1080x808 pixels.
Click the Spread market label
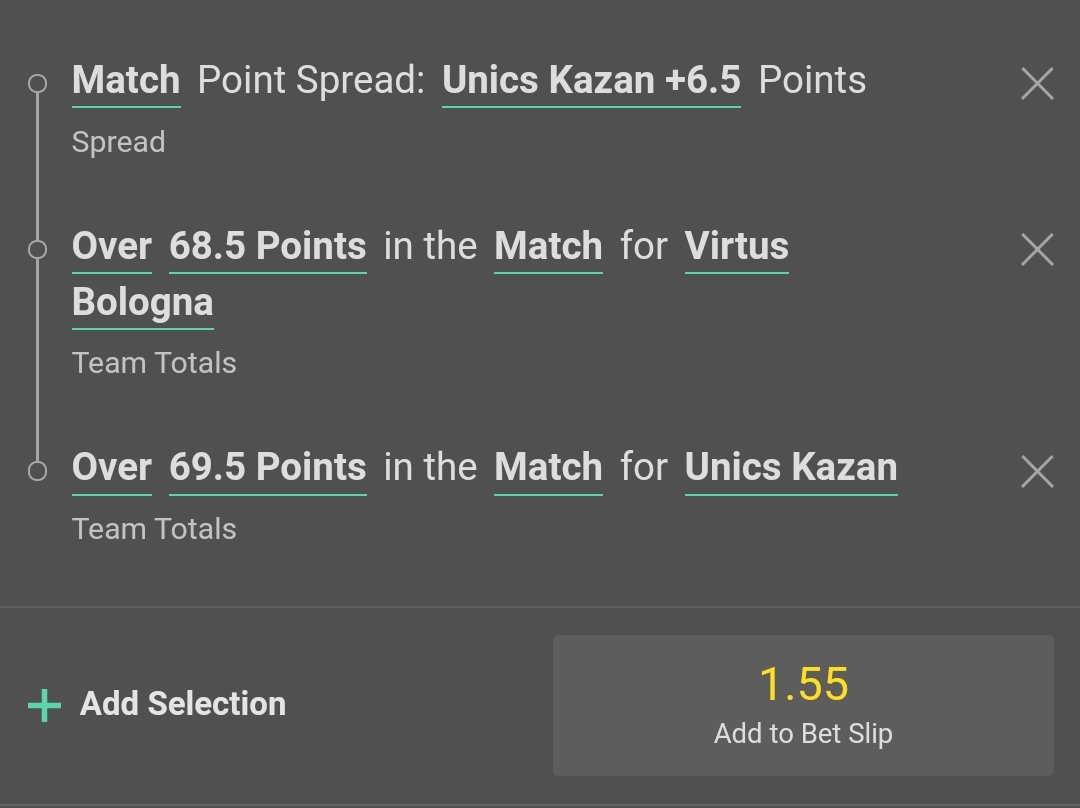118,143
